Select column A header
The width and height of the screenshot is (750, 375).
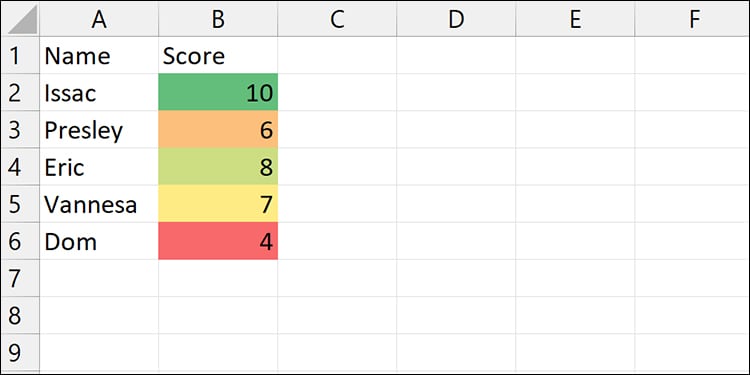pyautogui.click(x=99, y=19)
